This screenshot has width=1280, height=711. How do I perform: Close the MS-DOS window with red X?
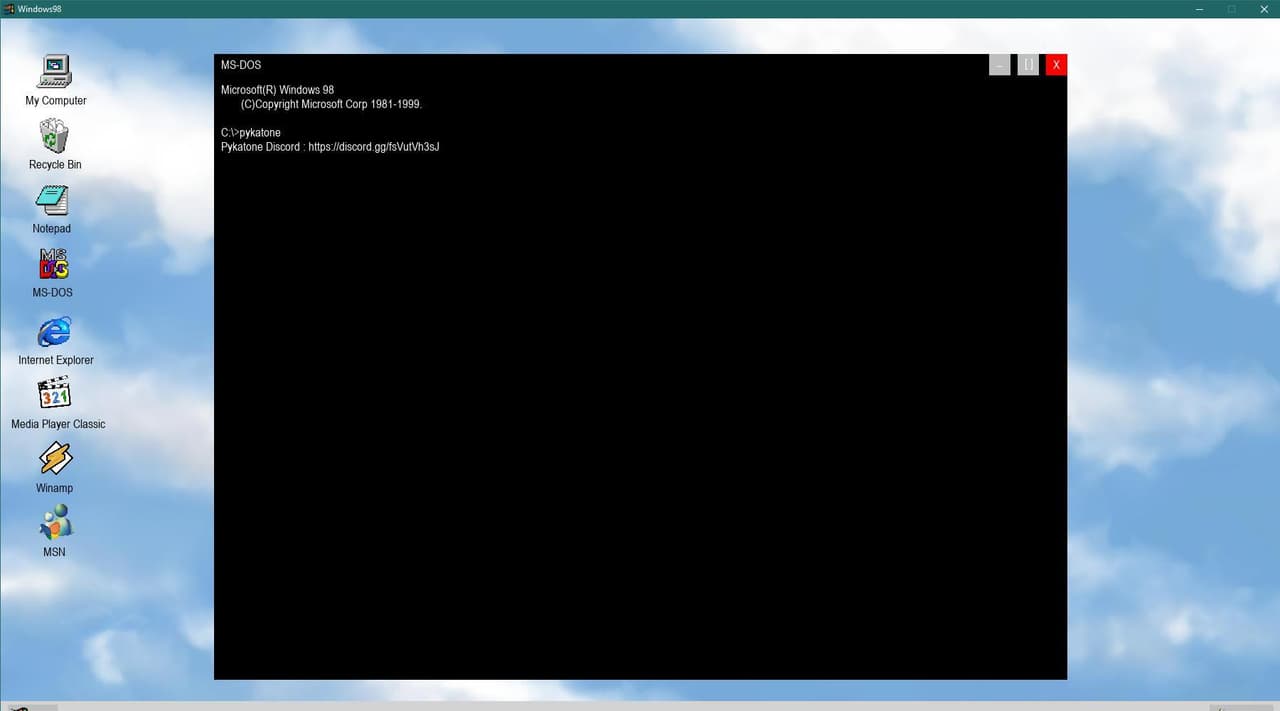1056,65
